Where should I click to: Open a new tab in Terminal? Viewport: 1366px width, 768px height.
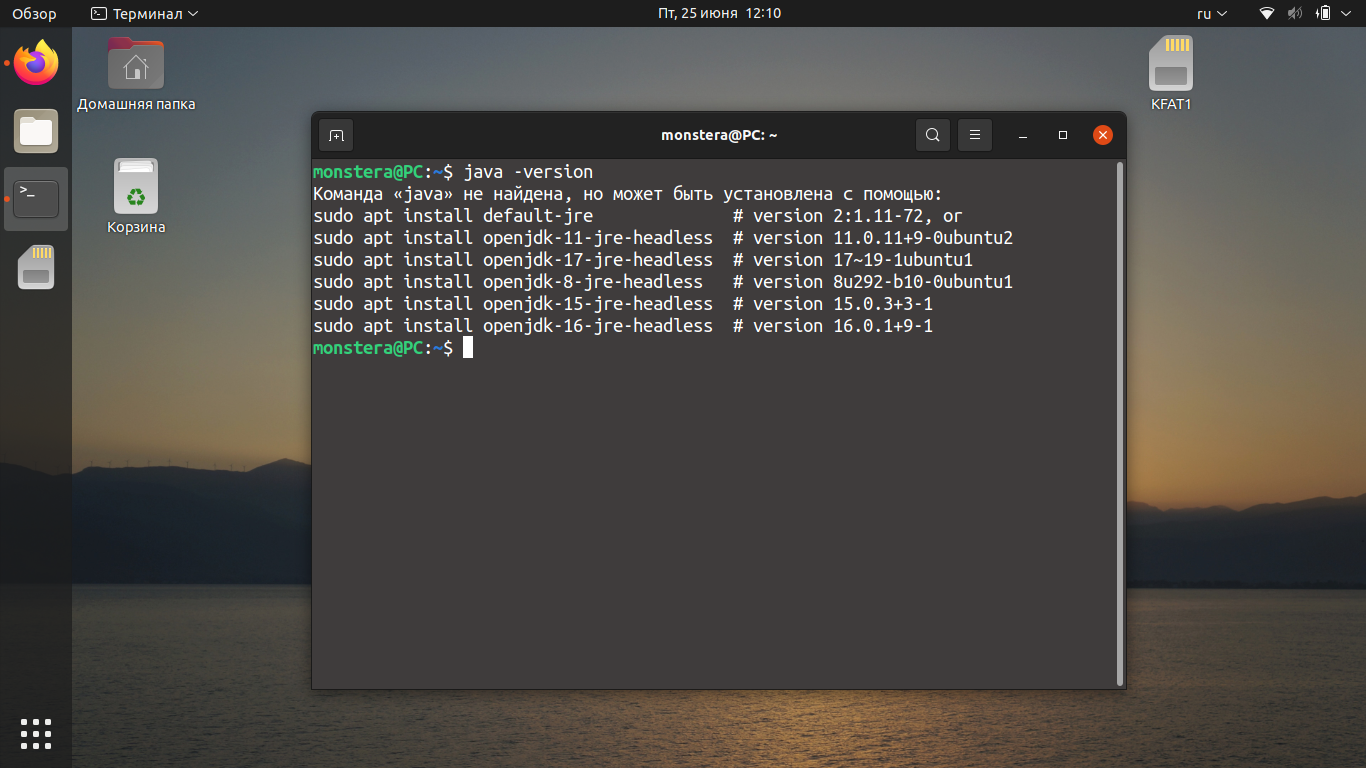[x=336, y=135]
